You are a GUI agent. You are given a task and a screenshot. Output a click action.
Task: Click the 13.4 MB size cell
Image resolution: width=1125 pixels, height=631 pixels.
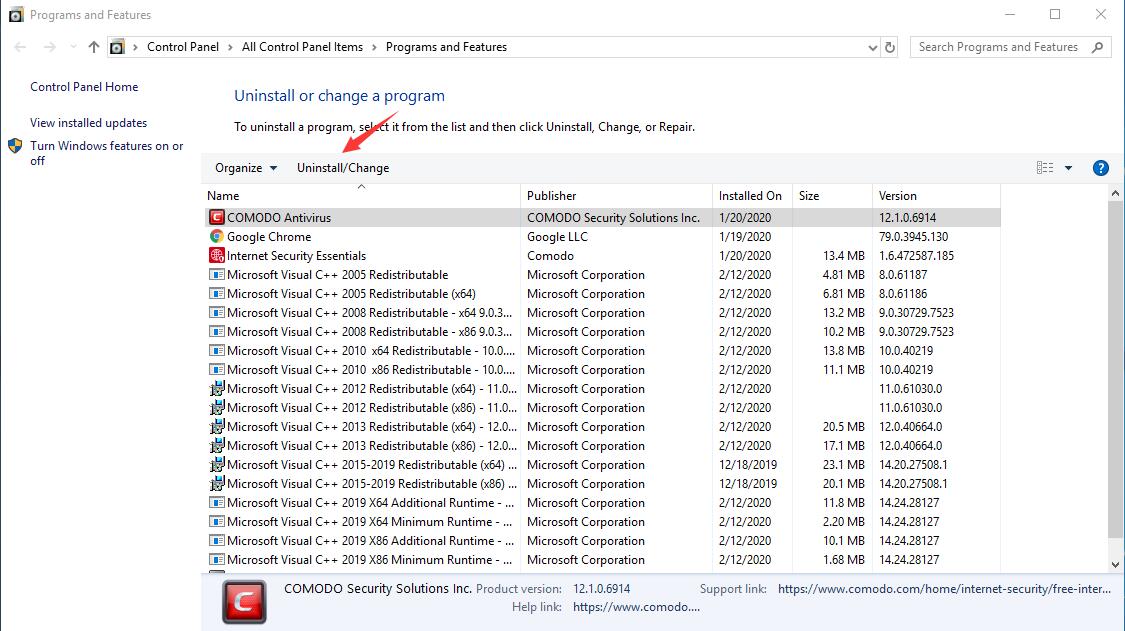click(x=844, y=256)
